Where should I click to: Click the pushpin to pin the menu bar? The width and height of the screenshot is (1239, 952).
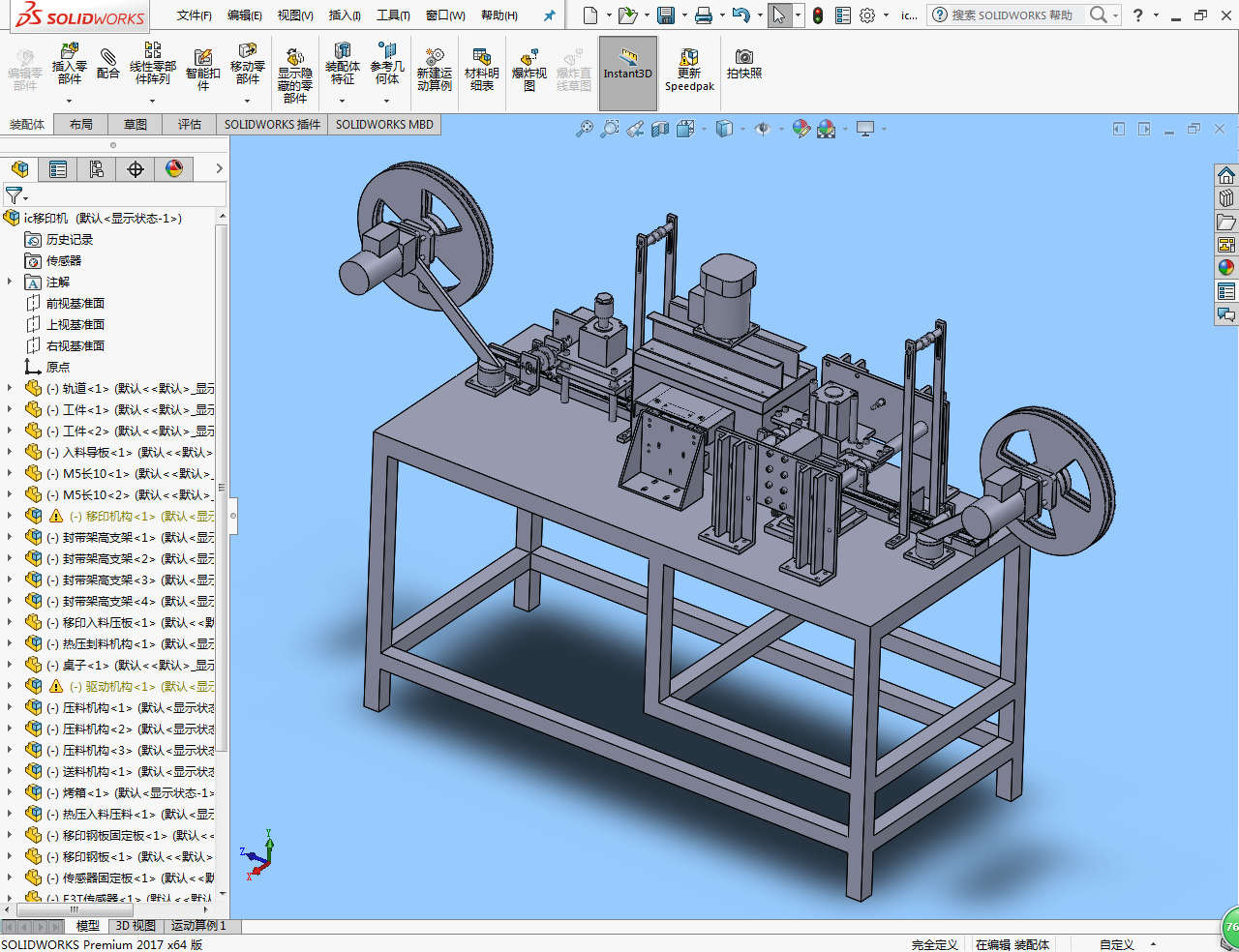point(550,15)
